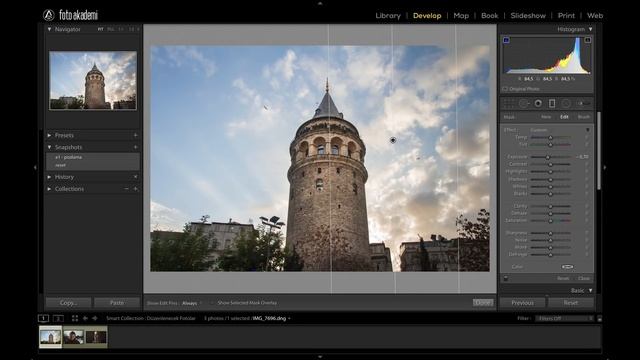Screen dimensions: 640x360
Task: Create snapshot with Snapshots plus icon
Action: (136, 147)
